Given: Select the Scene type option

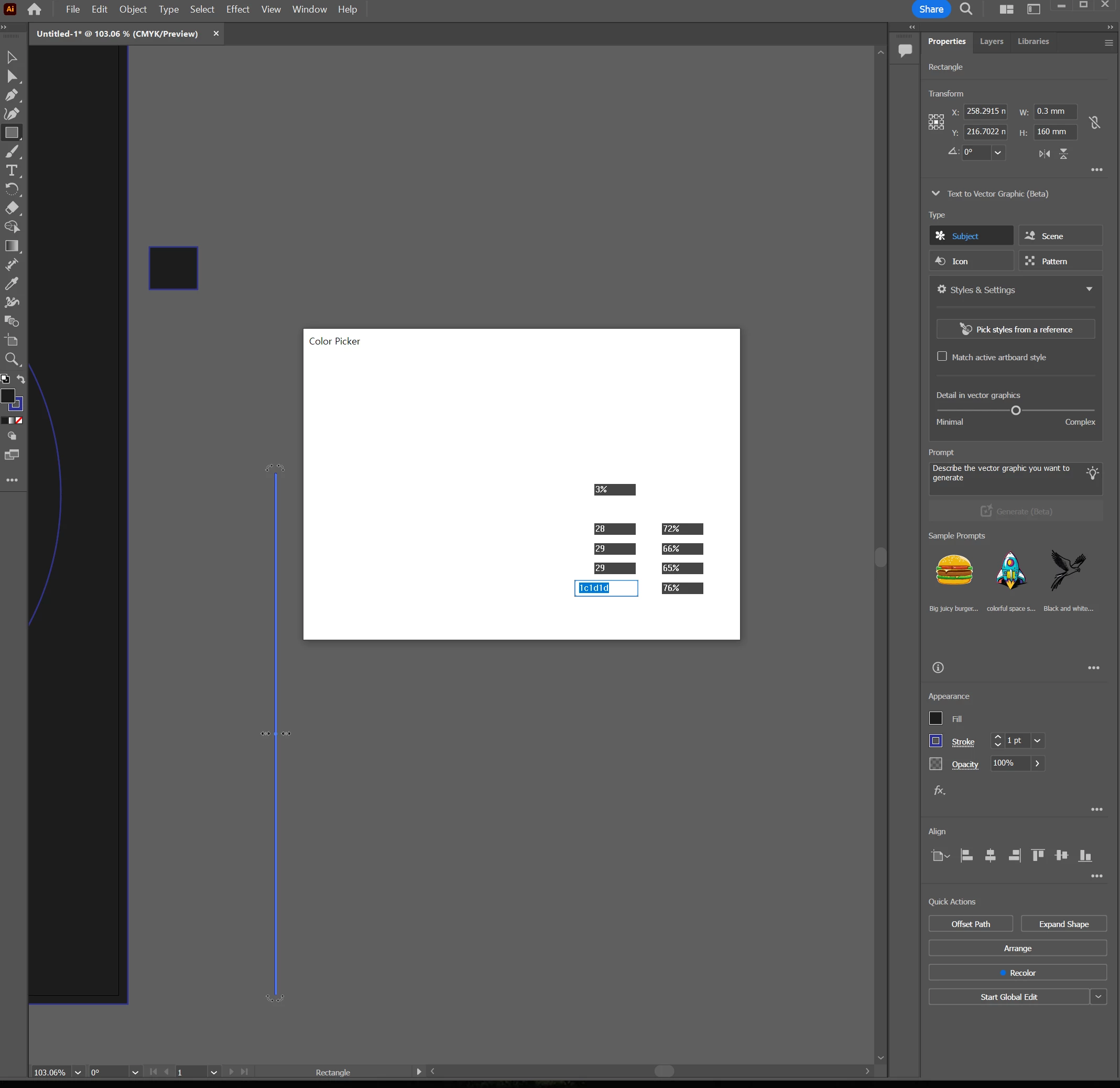Looking at the screenshot, I should pos(1060,235).
